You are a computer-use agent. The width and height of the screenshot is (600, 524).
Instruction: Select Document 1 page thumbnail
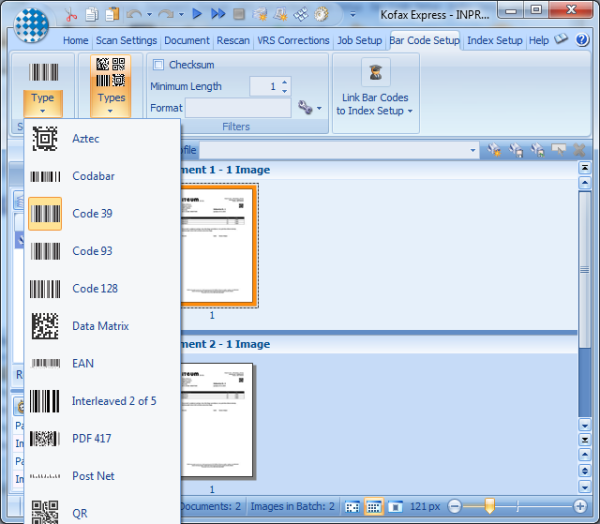point(218,246)
